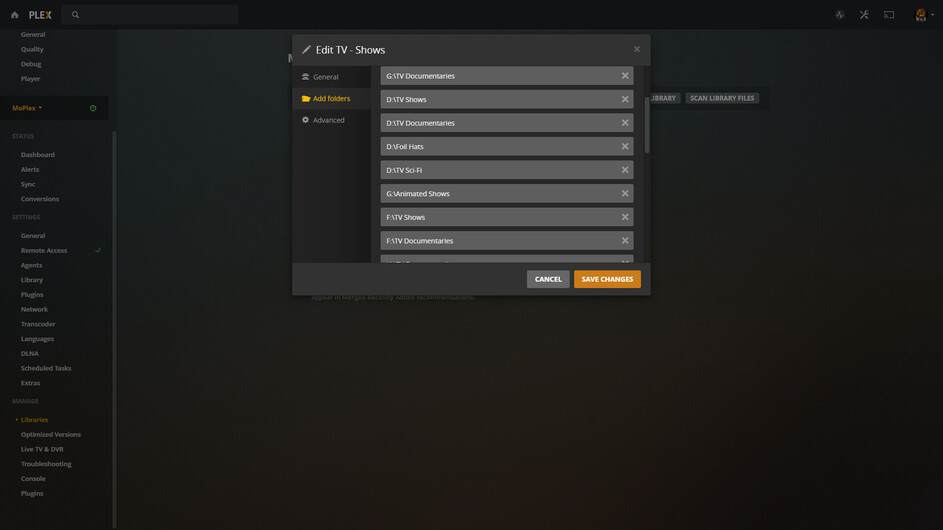
Task: Open the settings wrench icon in top bar
Action: coord(864,15)
